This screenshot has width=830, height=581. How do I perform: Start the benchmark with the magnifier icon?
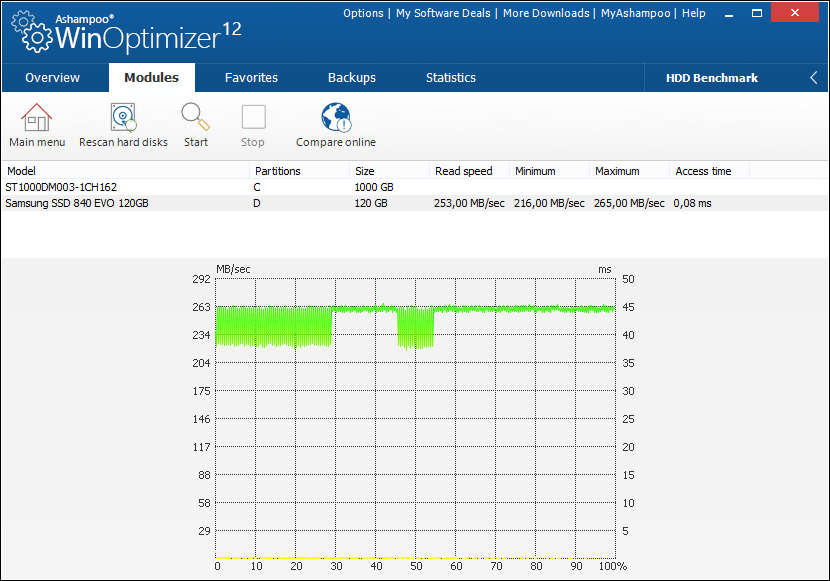tap(195, 117)
